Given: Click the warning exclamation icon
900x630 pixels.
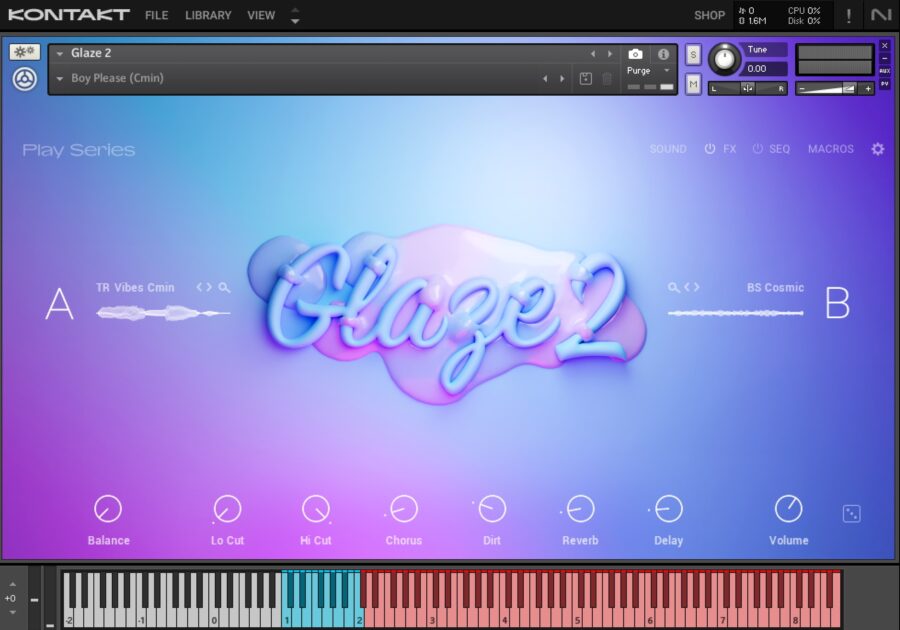Looking at the screenshot, I should pos(849,15).
